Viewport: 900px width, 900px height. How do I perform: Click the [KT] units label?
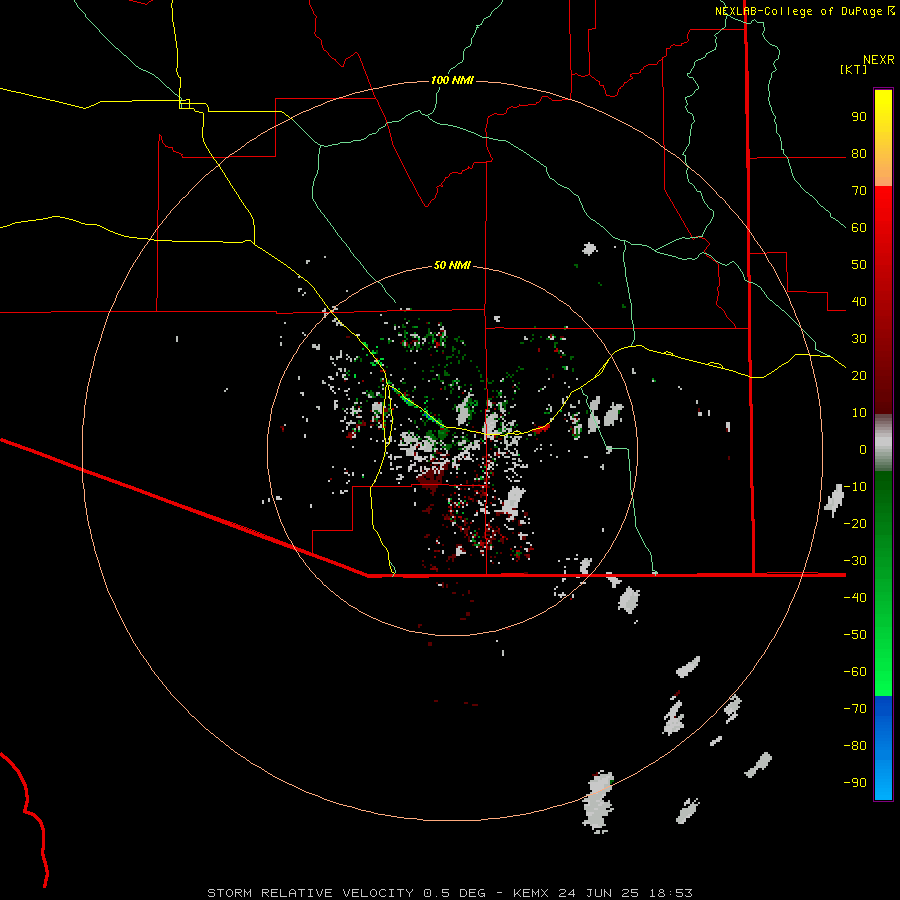pos(854,69)
